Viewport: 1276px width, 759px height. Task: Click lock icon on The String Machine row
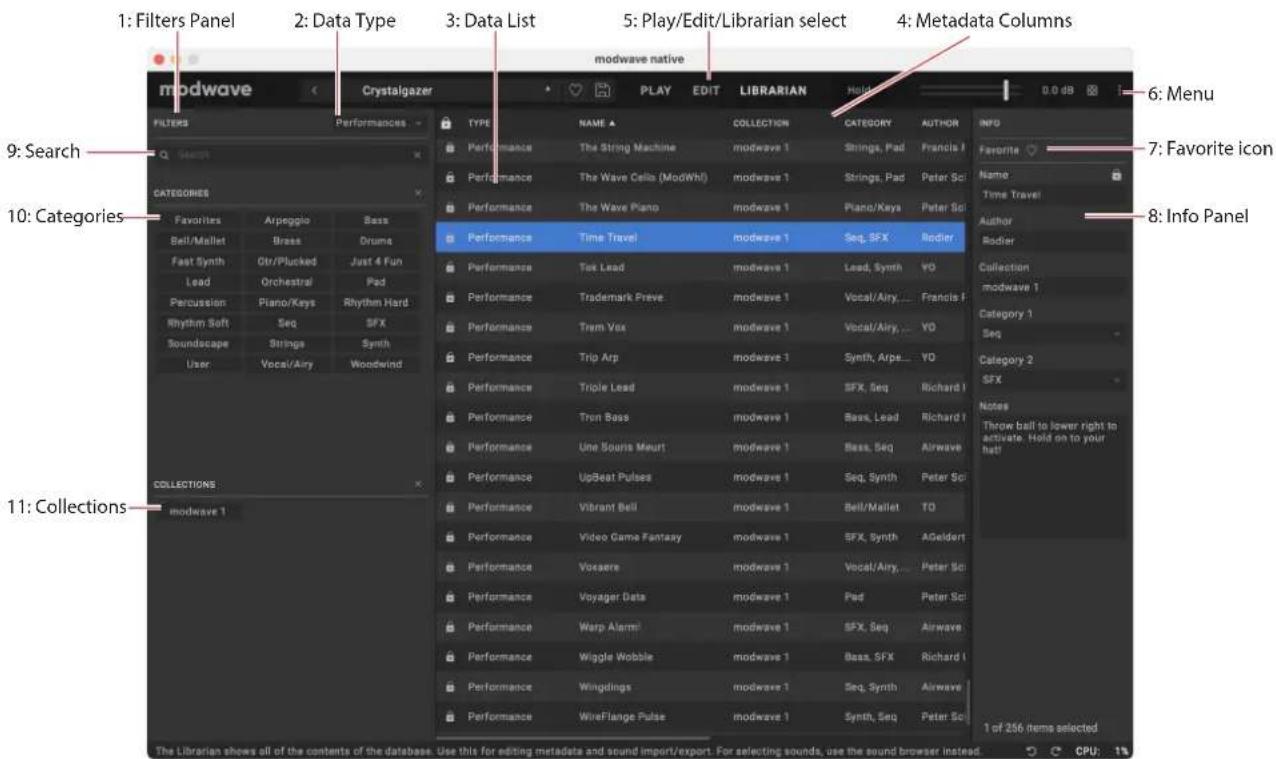coord(449,148)
